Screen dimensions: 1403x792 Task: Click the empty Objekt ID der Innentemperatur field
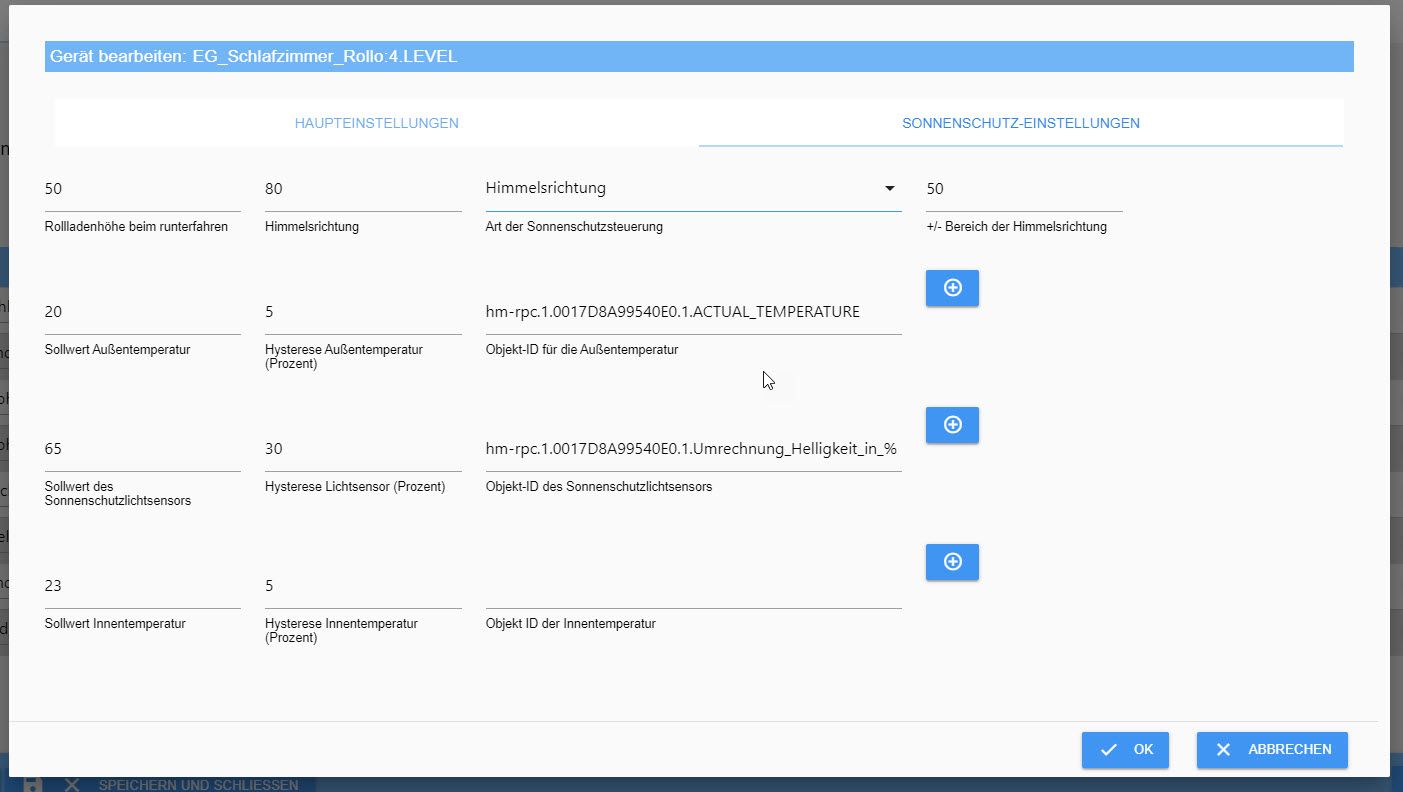click(693, 587)
